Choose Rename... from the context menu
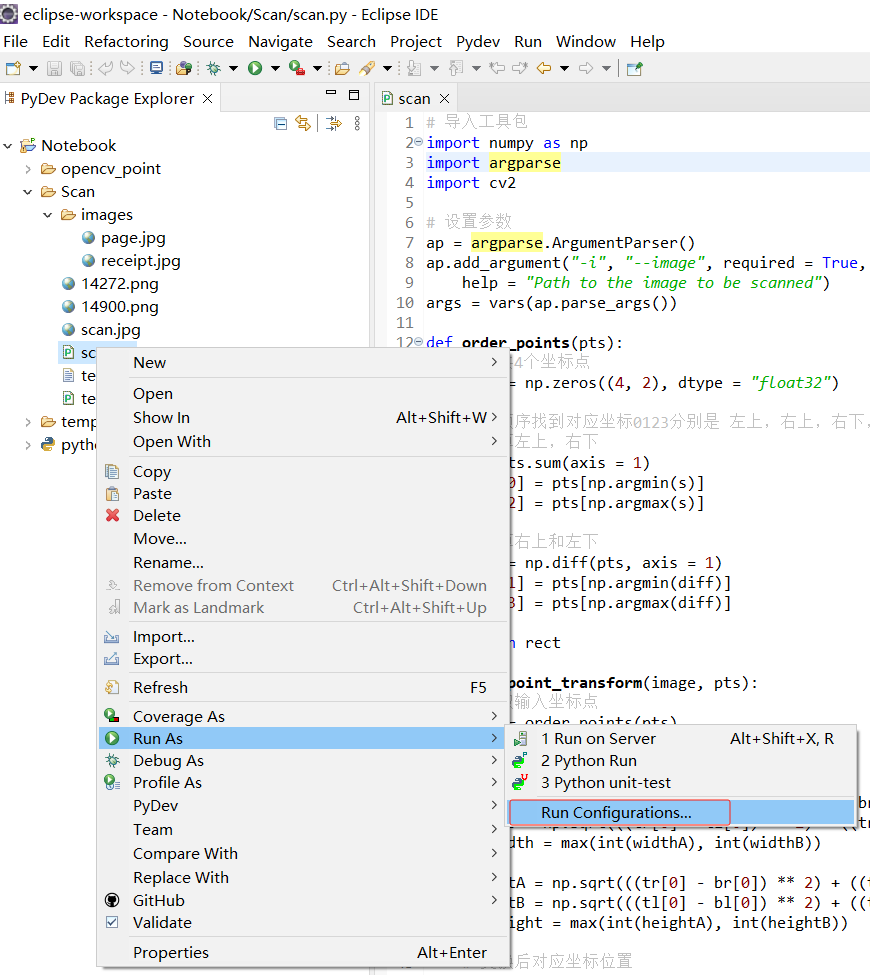Screen dimensions: 870x975 (x=303, y=563)
